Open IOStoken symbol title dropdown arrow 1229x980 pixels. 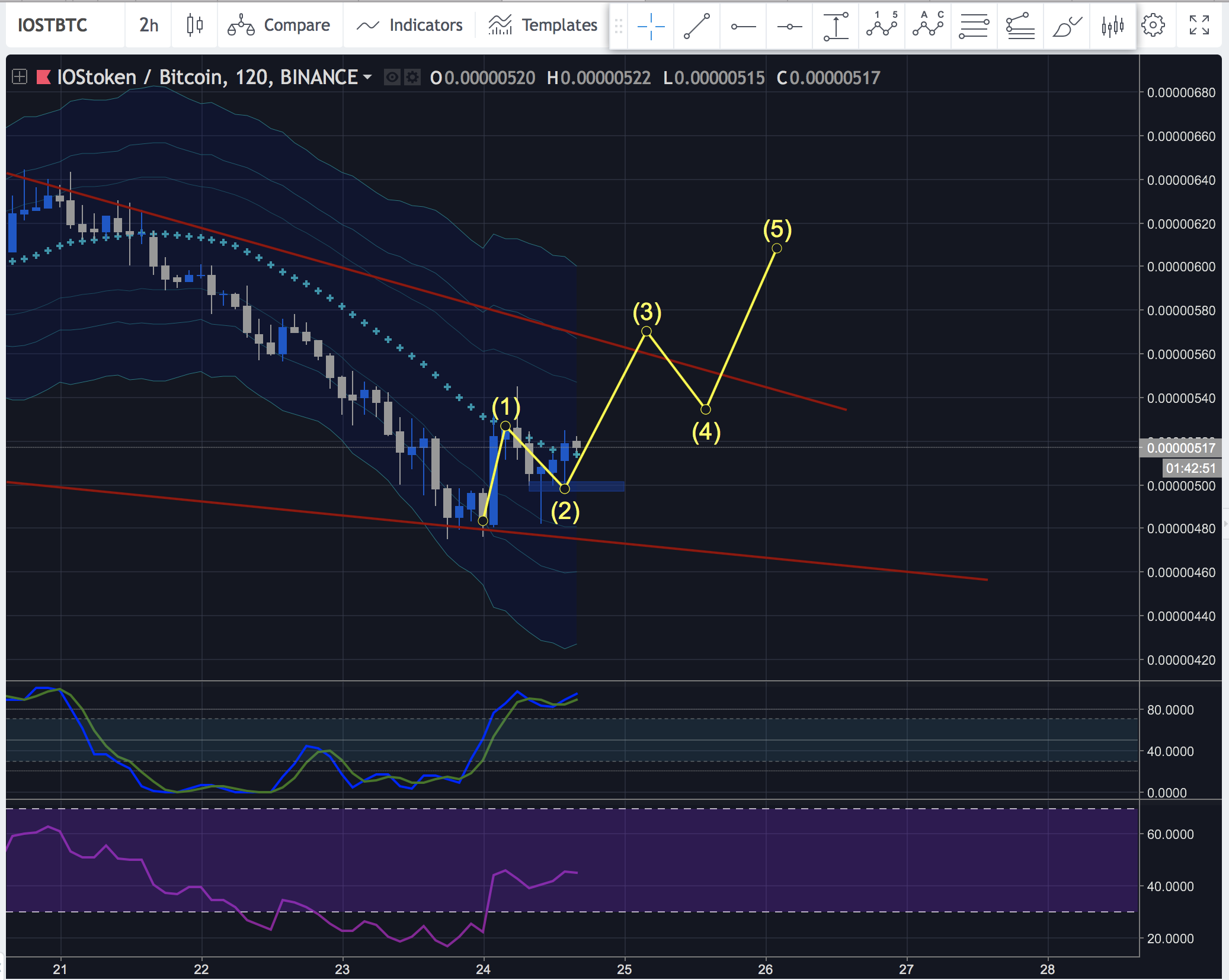click(367, 77)
